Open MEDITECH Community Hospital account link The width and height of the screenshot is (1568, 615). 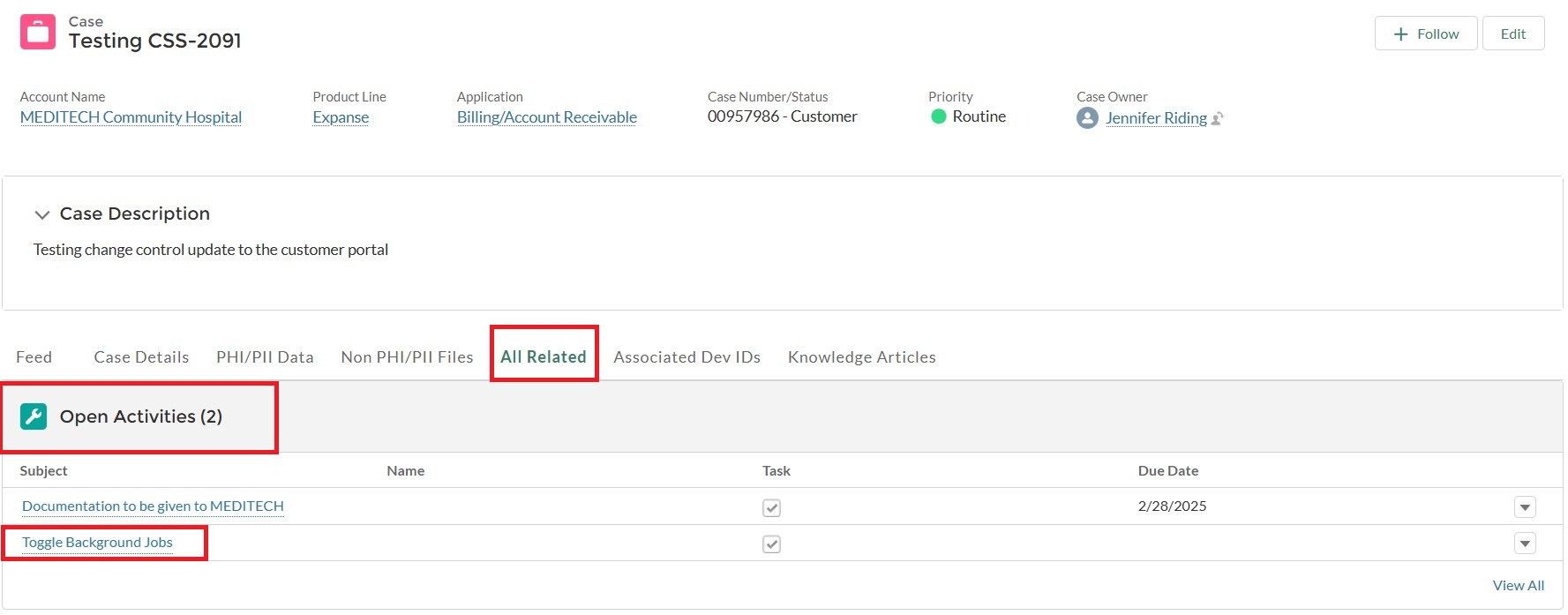pyautogui.click(x=131, y=117)
